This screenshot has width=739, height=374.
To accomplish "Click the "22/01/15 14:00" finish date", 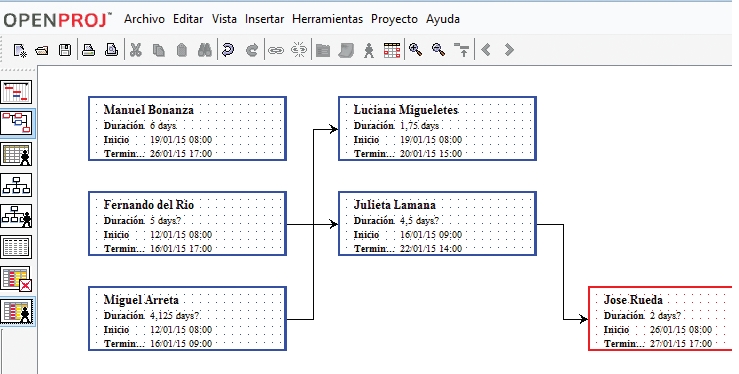I will click(x=431, y=249).
